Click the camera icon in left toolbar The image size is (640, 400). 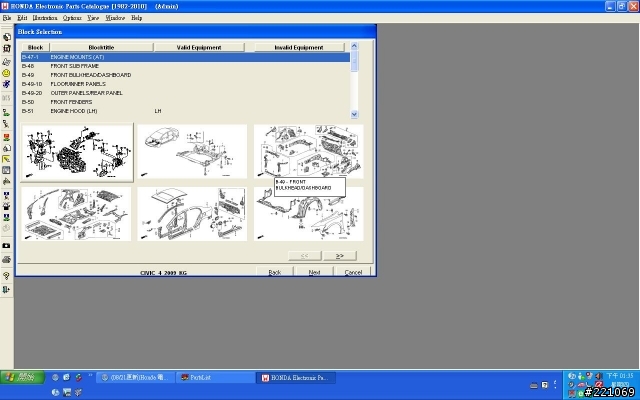point(6,246)
